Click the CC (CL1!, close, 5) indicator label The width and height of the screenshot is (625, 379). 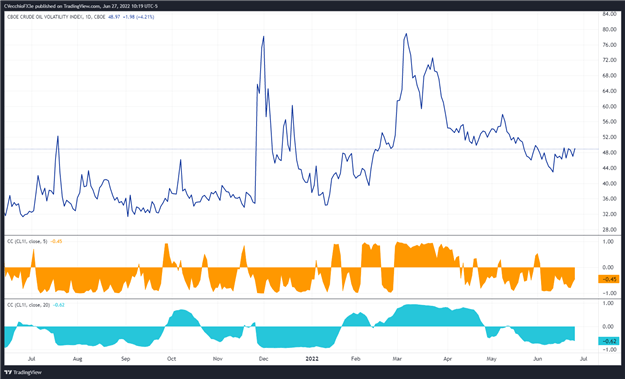point(27,242)
